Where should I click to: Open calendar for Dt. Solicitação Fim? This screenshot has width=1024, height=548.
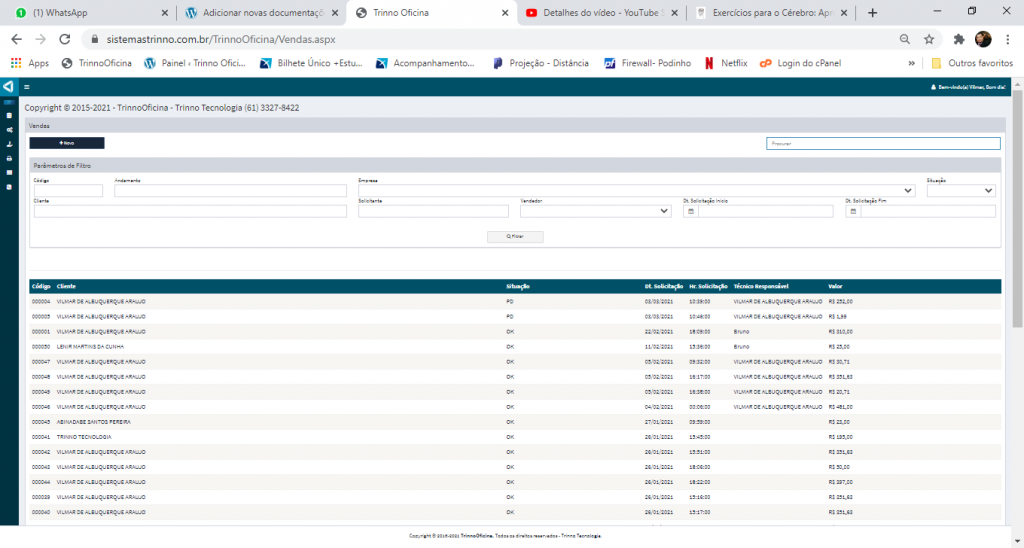[x=853, y=211]
